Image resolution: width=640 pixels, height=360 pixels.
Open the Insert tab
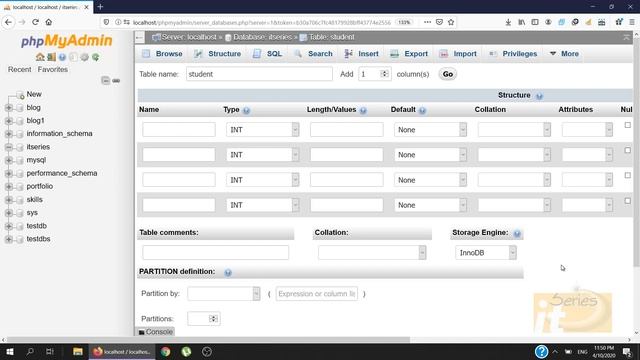[362, 54]
